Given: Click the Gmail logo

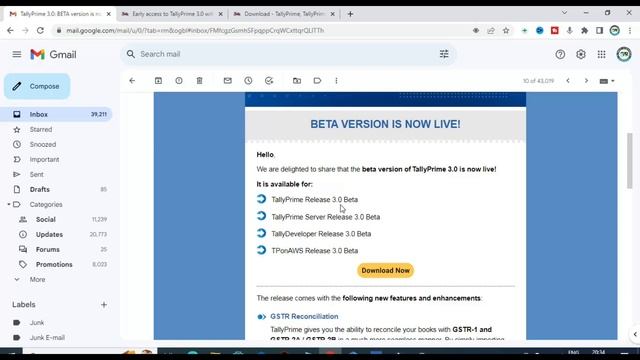Looking at the screenshot, I should (53, 54).
